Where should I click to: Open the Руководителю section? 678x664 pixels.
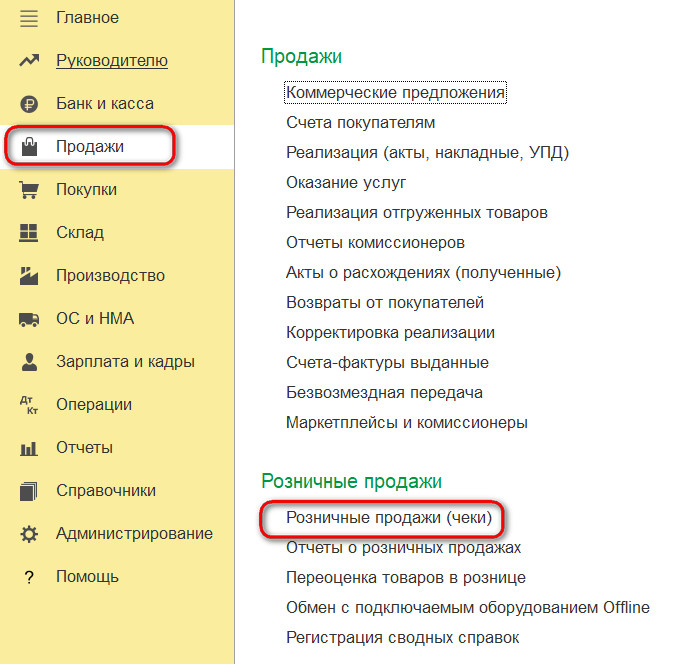[x=112, y=61]
